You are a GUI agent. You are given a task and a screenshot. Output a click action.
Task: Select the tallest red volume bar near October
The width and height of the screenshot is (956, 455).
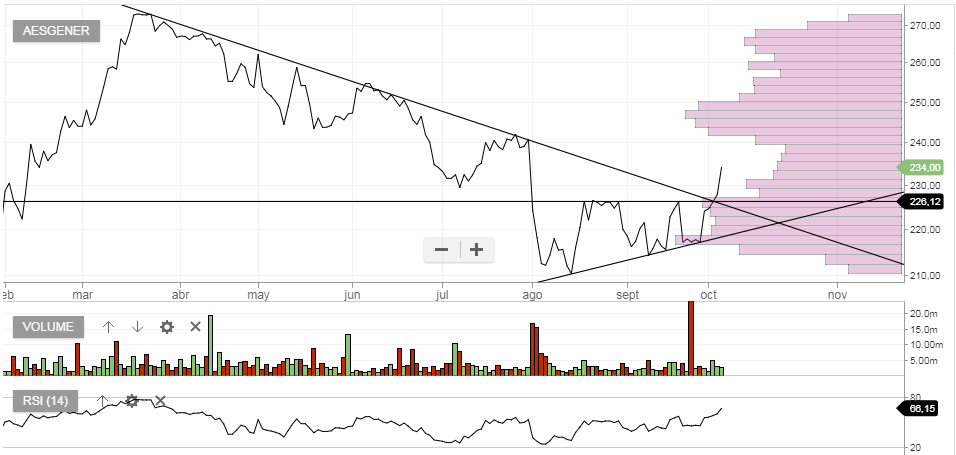(x=691, y=338)
